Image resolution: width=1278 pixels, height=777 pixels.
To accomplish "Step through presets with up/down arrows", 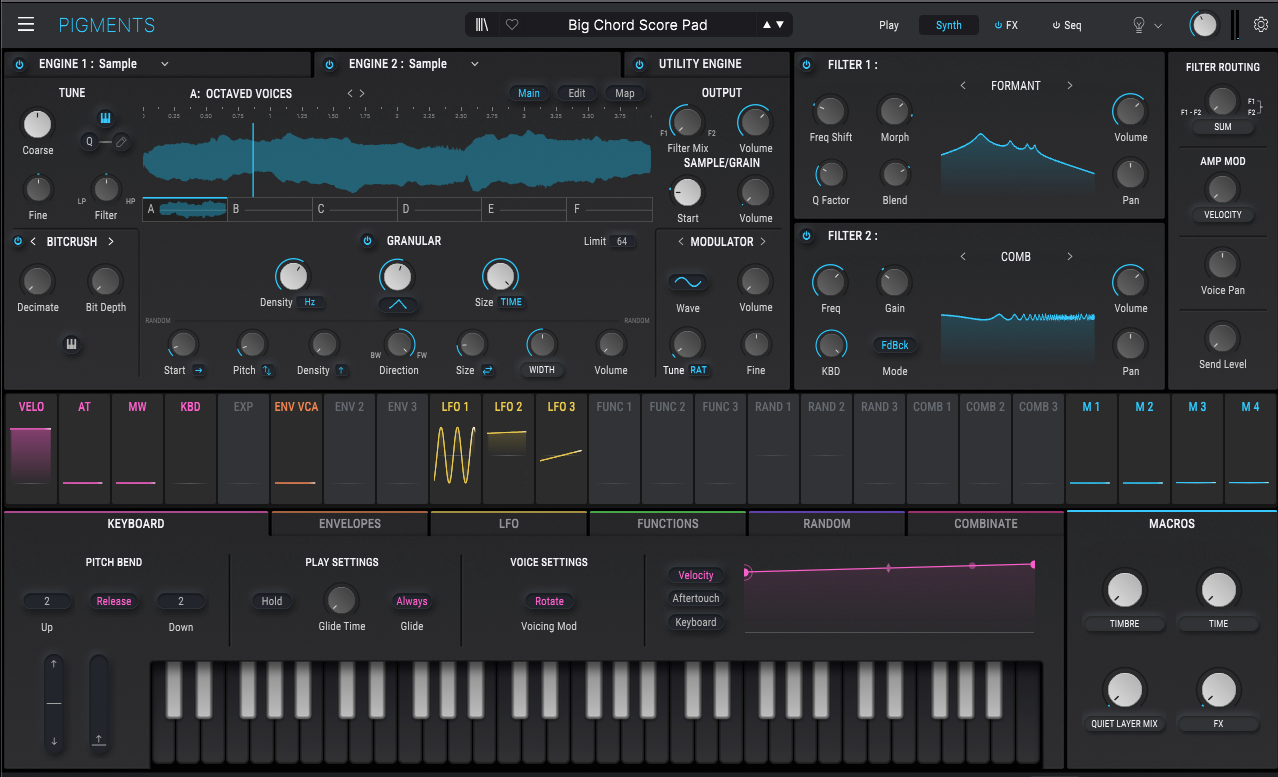I will (773, 25).
